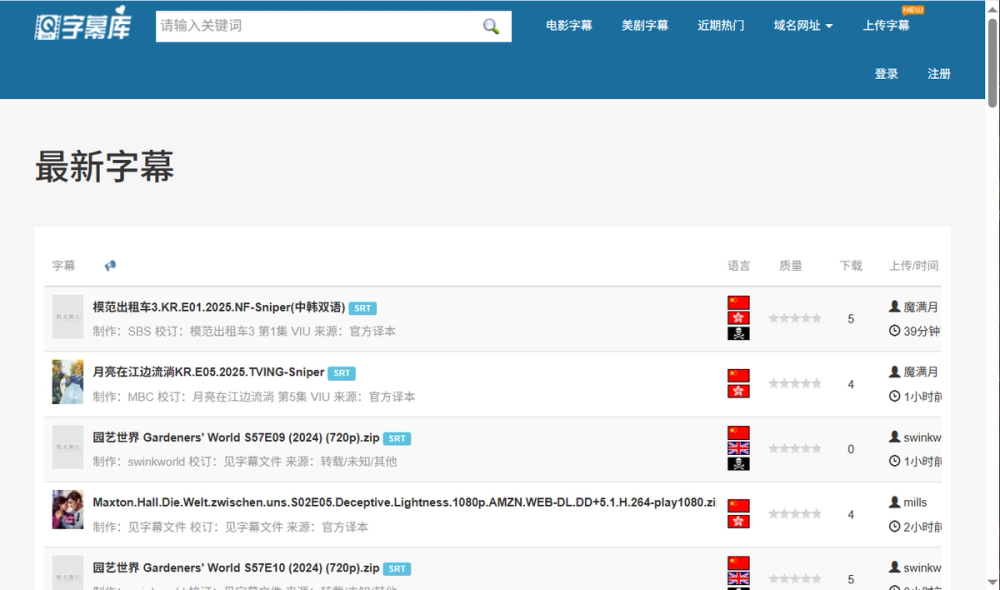The height and width of the screenshot is (590, 1000).
Task: Click the Hong Kong flag in Maxton Hall row
Action: [x=739, y=521]
